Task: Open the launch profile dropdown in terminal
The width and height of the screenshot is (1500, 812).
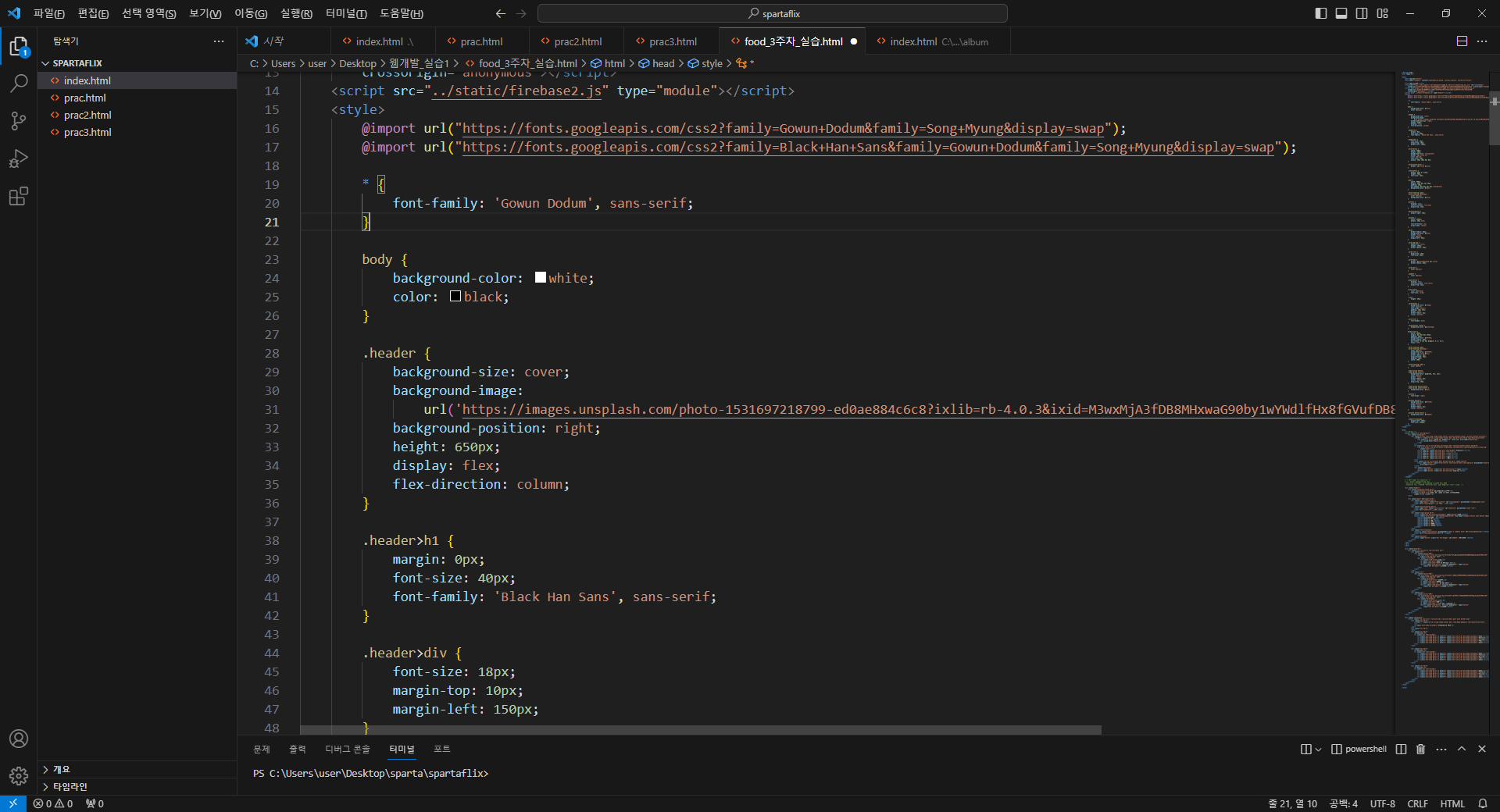Action: (x=1319, y=749)
